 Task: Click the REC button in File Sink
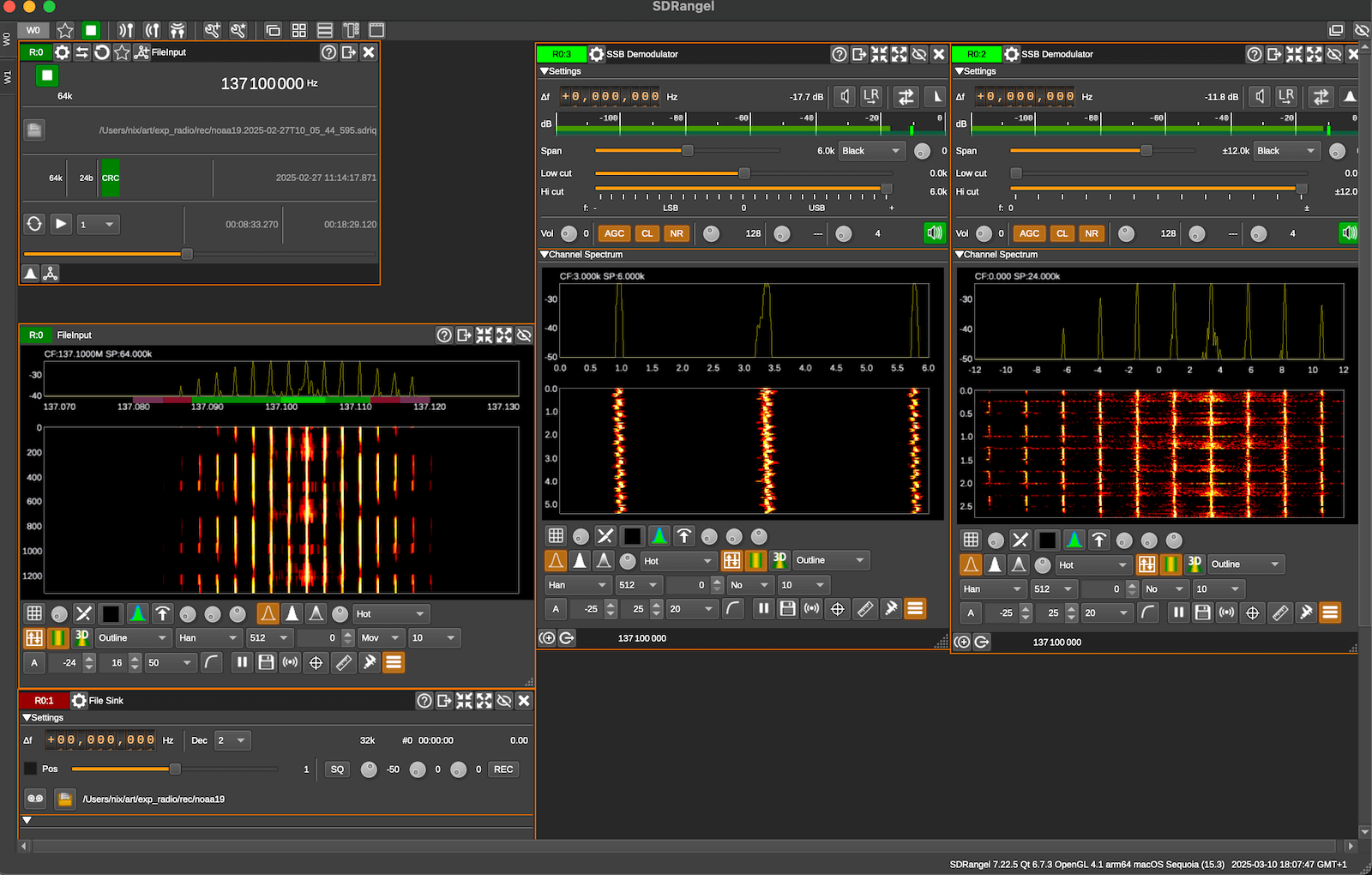point(503,769)
